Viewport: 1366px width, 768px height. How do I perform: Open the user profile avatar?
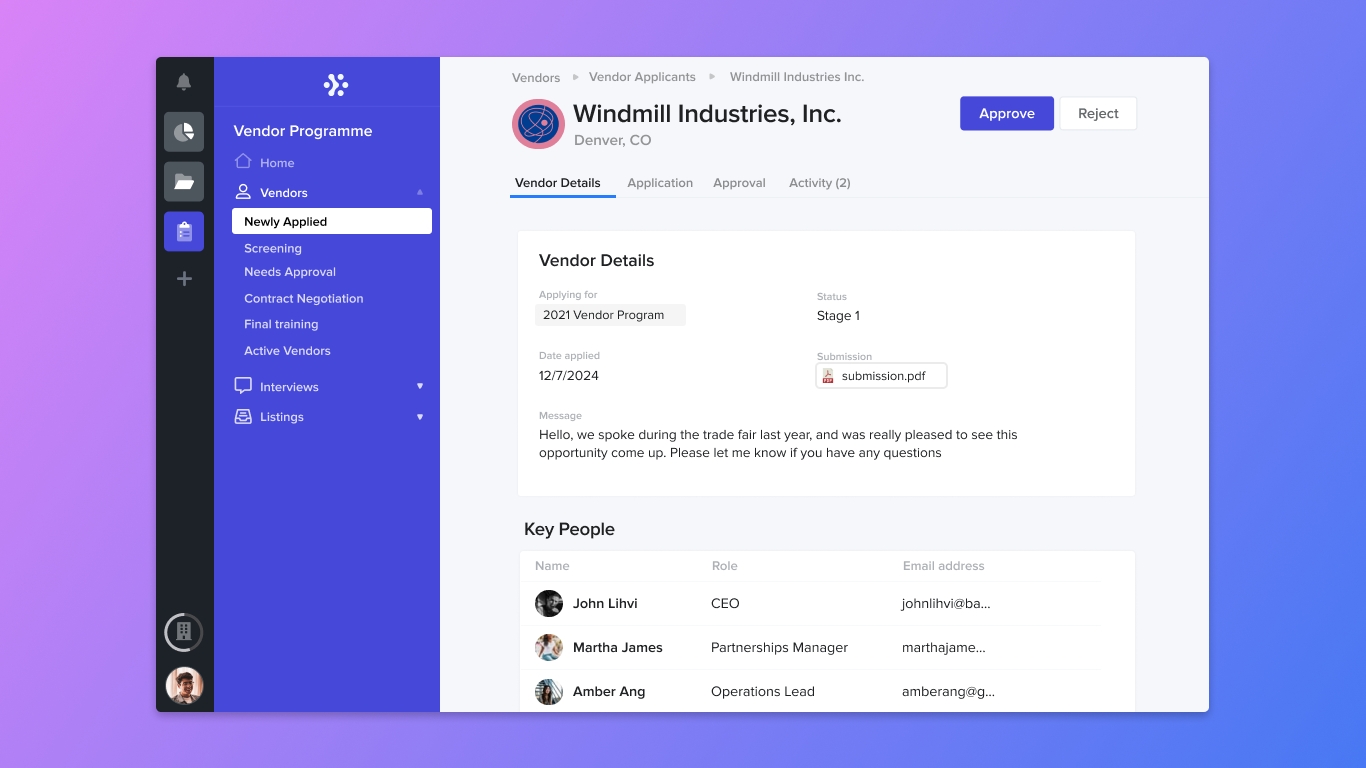pos(184,686)
